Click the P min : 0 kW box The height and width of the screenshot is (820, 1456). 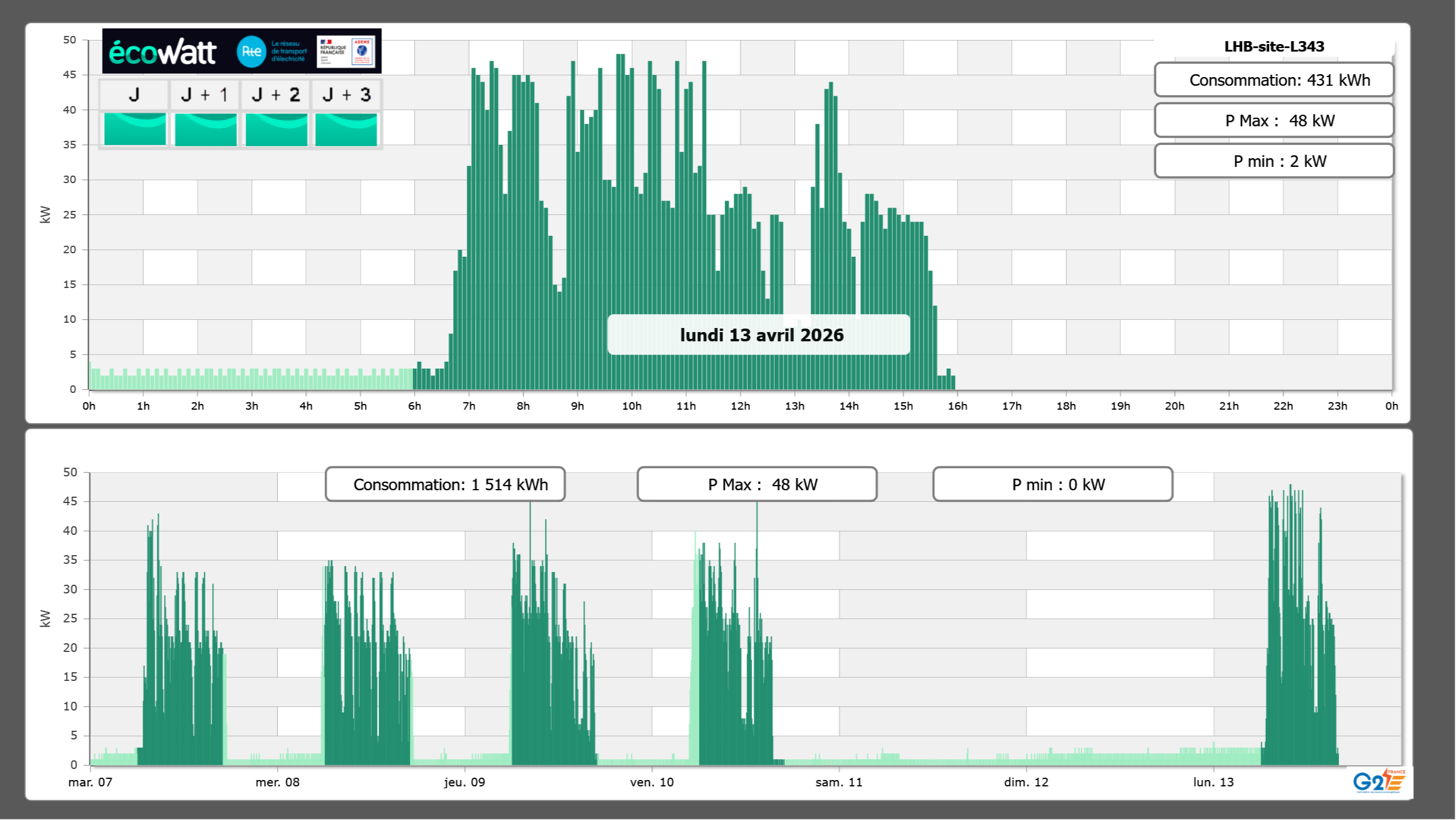click(1052, 484)
